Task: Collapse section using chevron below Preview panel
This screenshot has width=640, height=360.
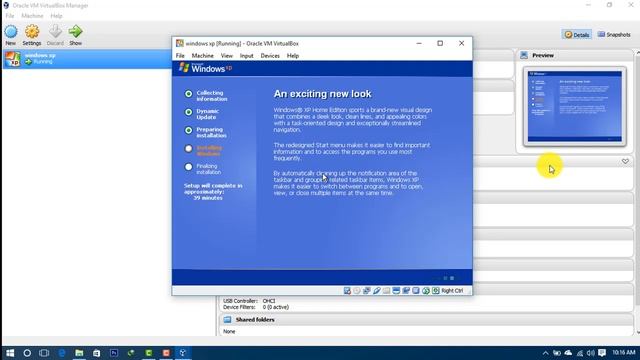Action: coord(625,161)
